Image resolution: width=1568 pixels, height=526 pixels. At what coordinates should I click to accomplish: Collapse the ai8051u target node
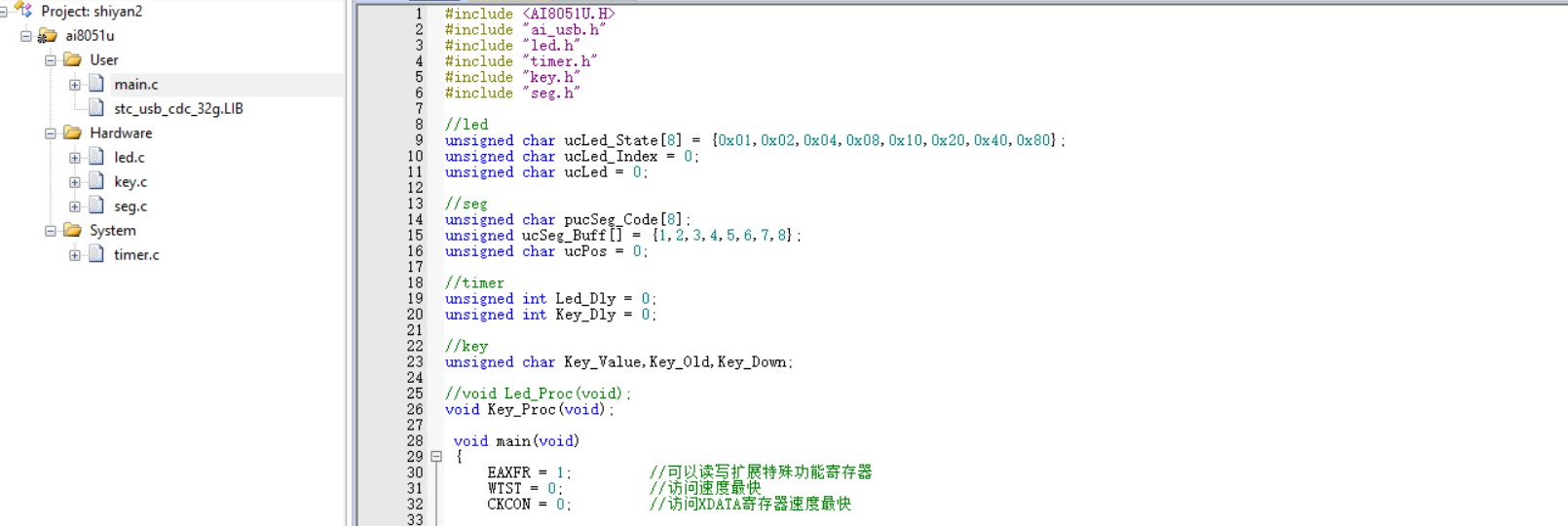coord(26,36)
